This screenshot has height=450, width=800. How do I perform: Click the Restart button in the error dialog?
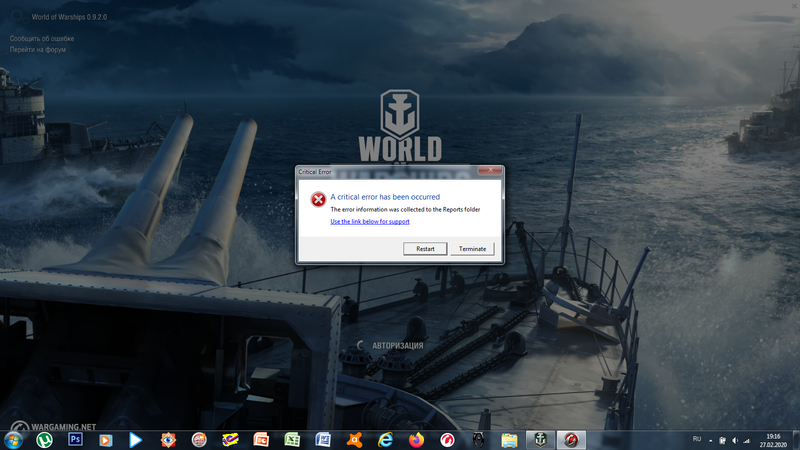click(x=425, y=248)
